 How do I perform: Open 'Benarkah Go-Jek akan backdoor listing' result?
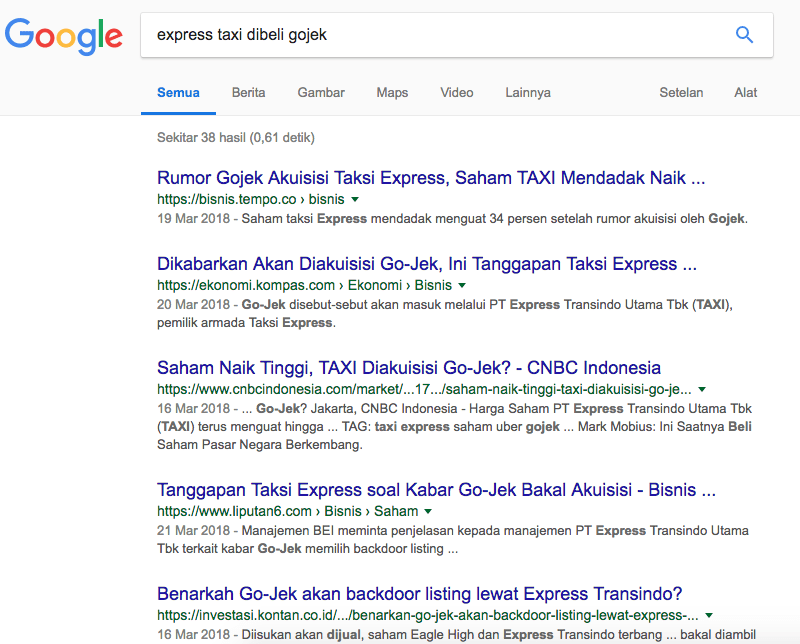[419, 593]
